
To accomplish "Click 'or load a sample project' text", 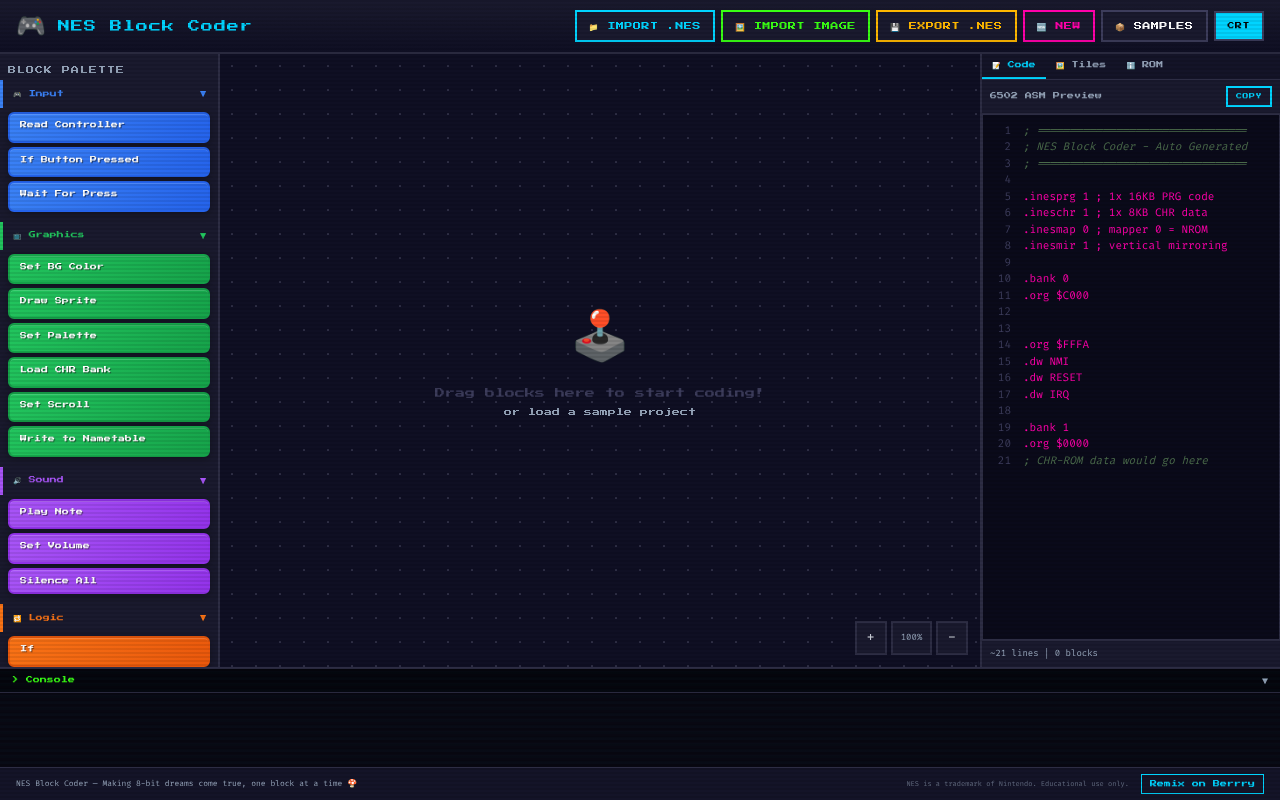I will [x=599, y=412].
